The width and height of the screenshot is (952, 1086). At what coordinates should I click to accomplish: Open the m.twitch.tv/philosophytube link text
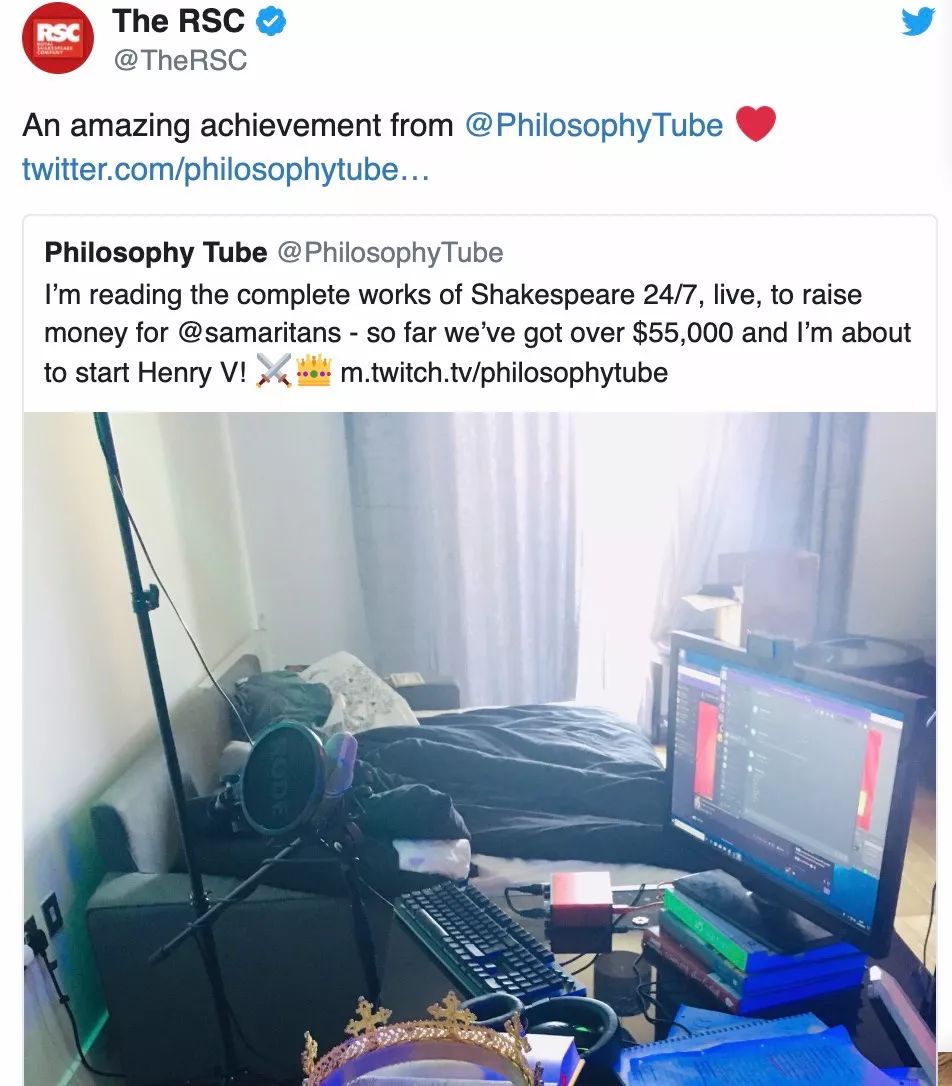click(x=504, y=373)
